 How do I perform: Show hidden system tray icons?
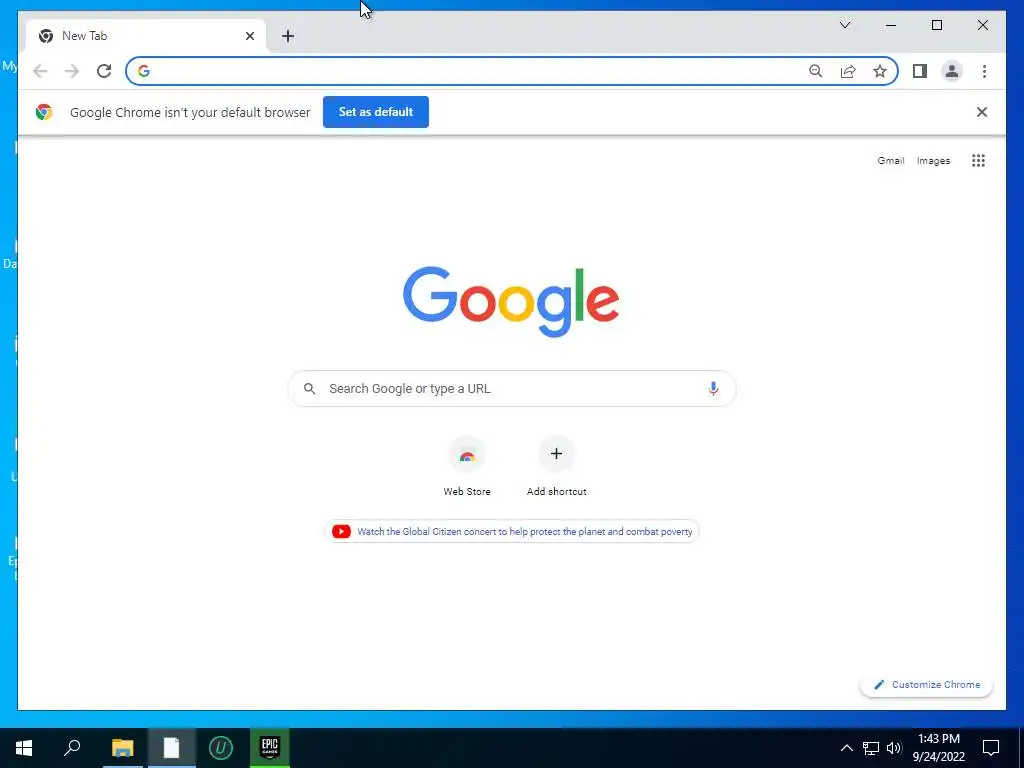point(846,748)
